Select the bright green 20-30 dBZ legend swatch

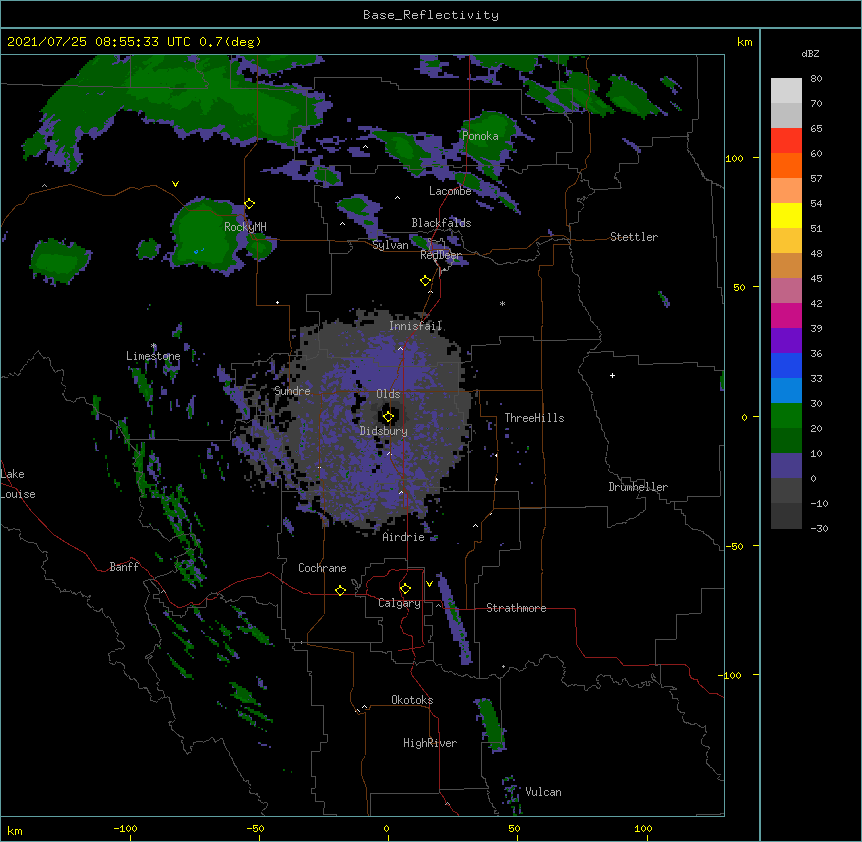786,416
